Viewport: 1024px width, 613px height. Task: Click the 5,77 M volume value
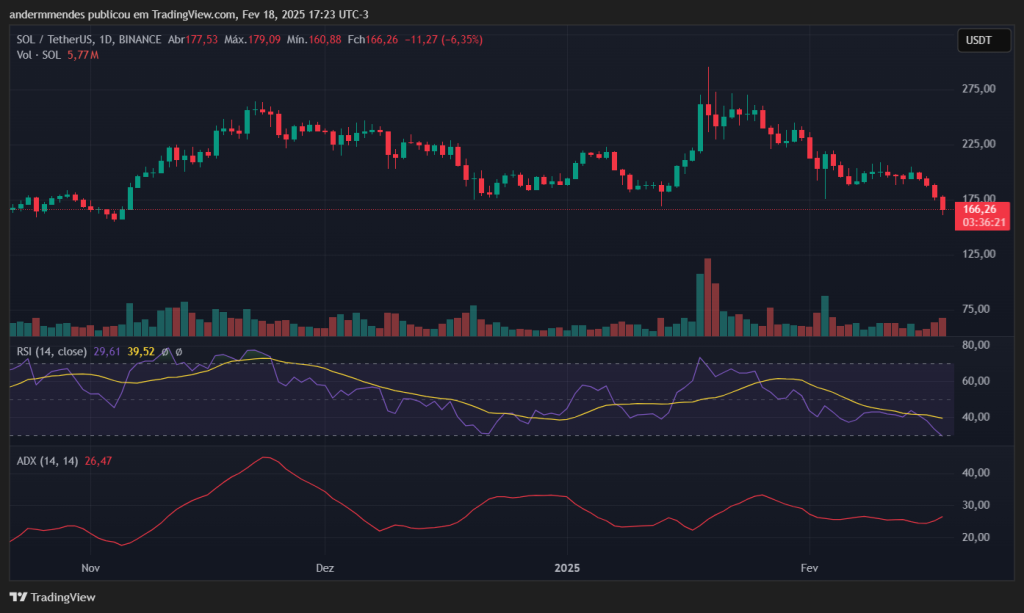coord(83,55)
